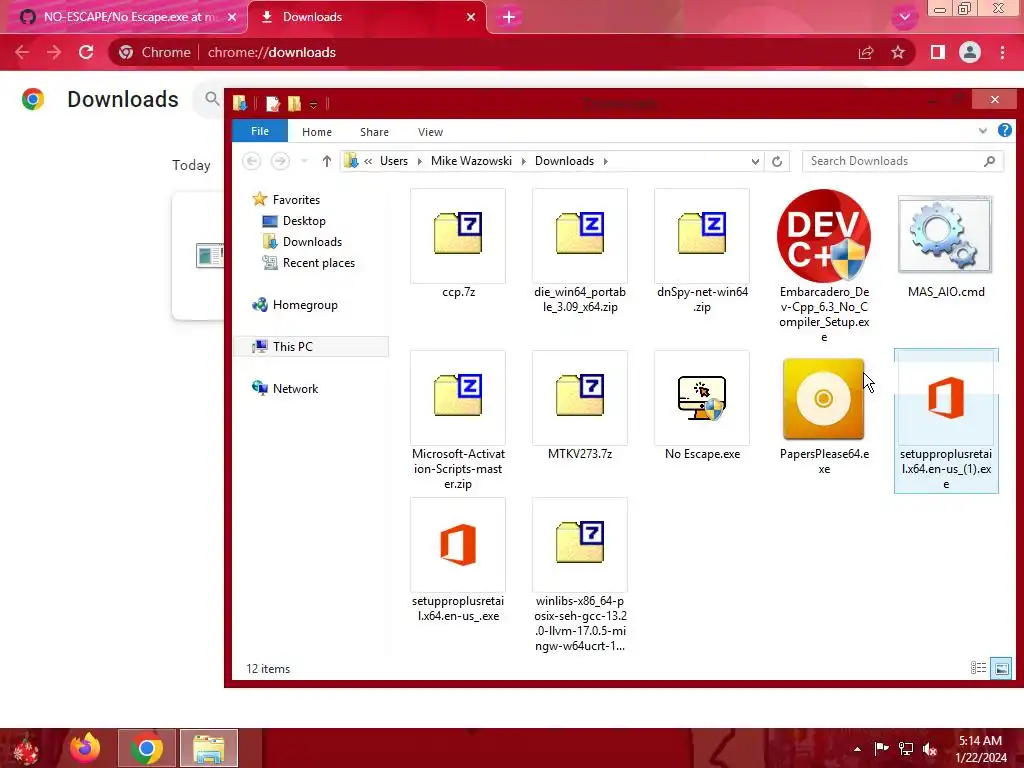1024x768 pixels.
Task: Select Microsoft-Activation-Scripts-master.zip file icon
Action: (x=458, y=396)
